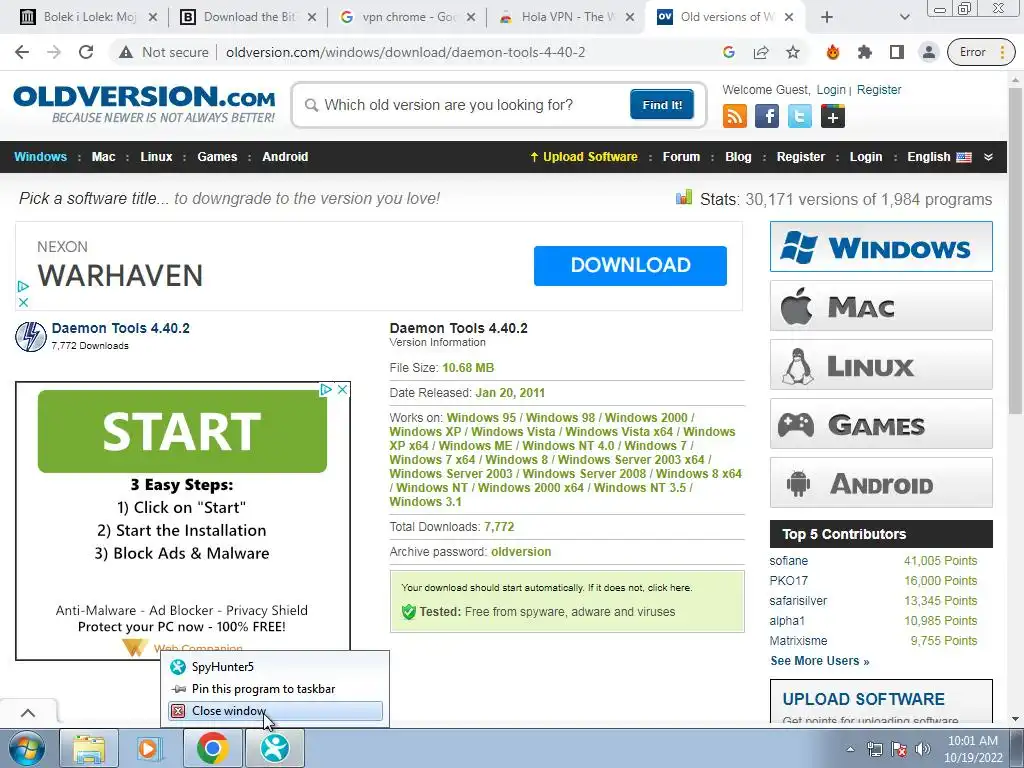1024x768 pixels.
Task: Open Windows Explorer from the taskbar
Action: click(89, 748)
